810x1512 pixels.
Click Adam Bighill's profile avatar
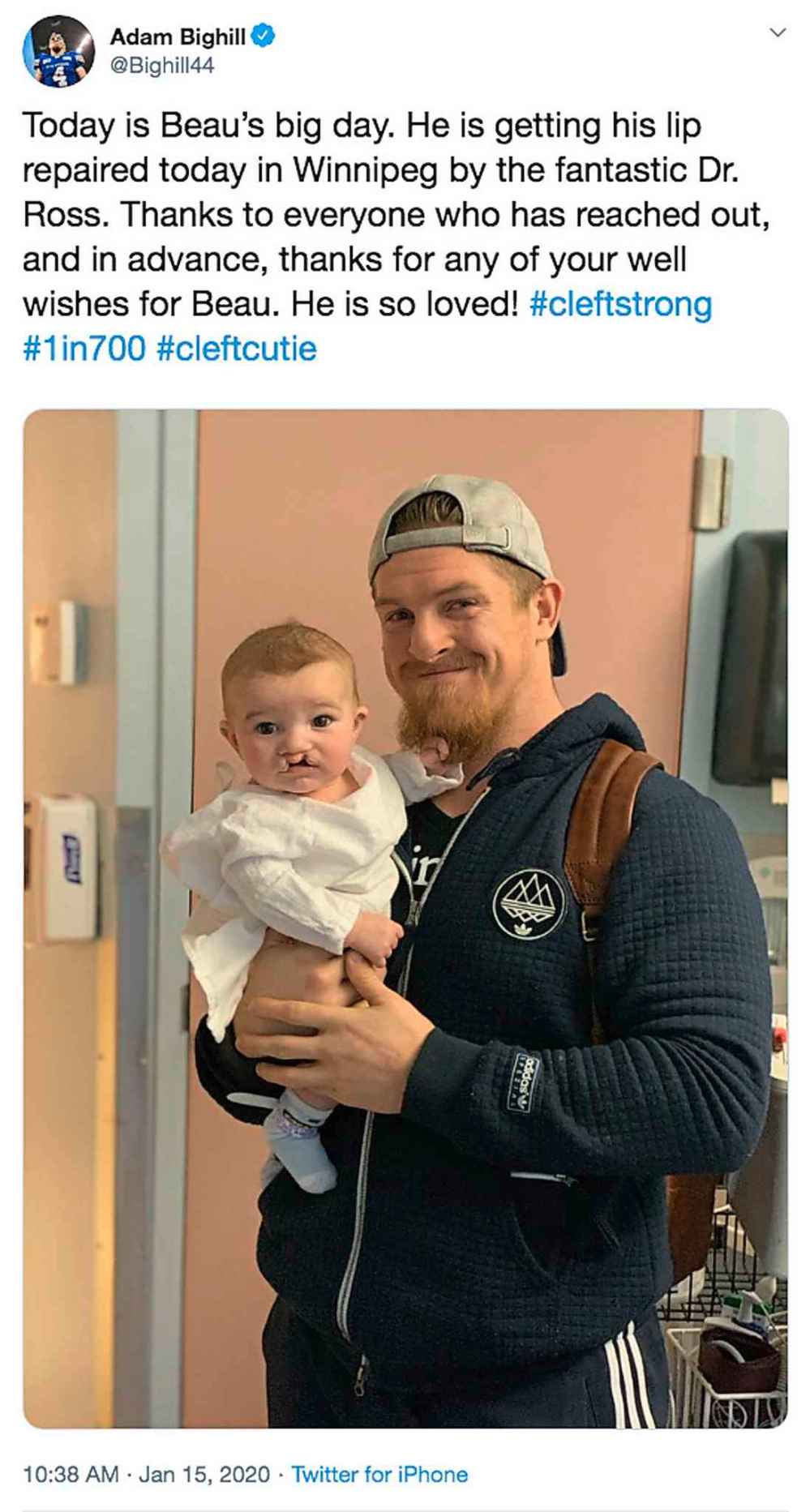coord(58,50)
